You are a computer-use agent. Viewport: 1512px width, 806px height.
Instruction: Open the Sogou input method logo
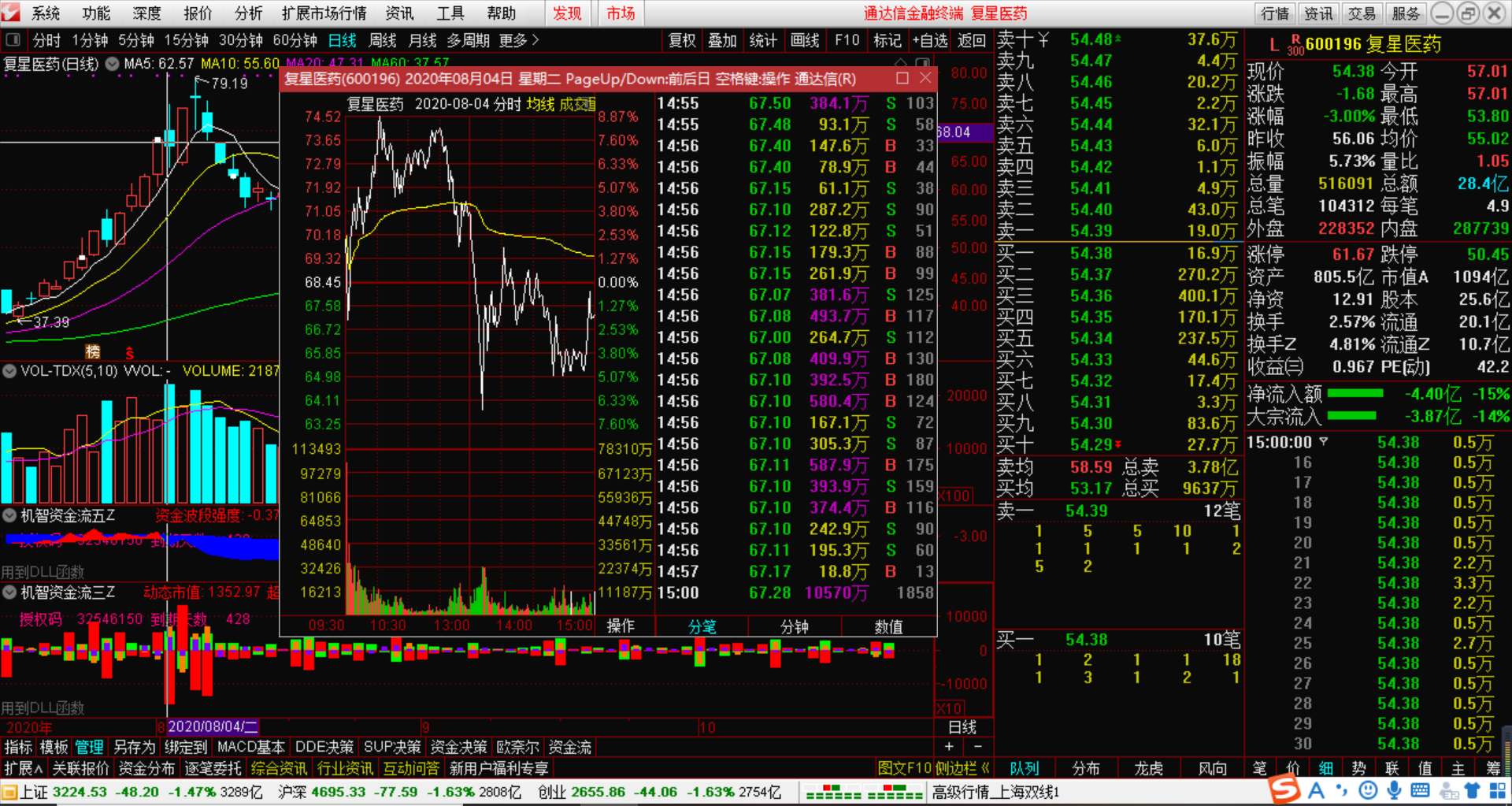[1284, 789]
